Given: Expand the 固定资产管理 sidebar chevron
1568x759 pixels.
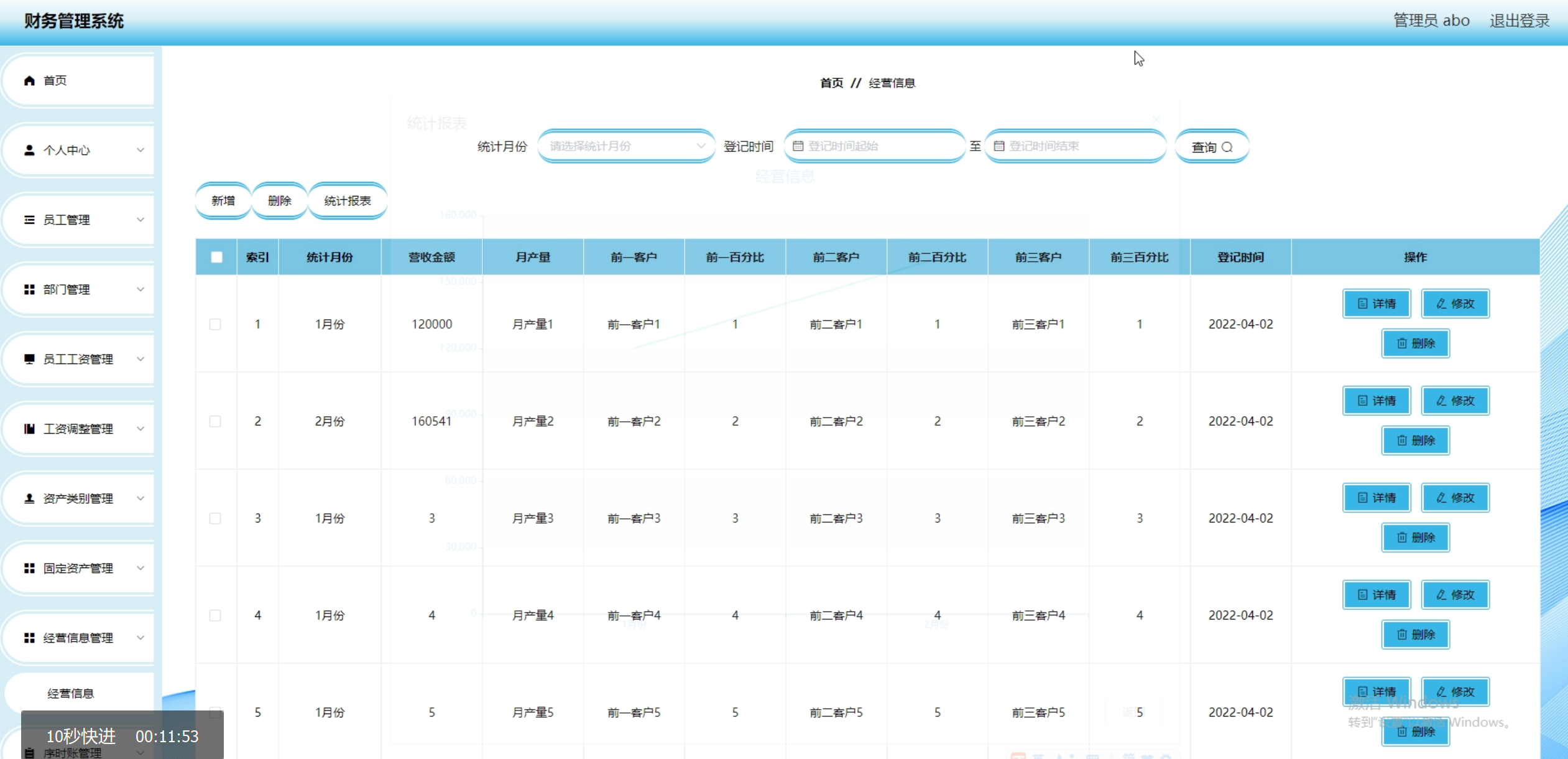Looking at the screenshot, I should pos(141,569).
